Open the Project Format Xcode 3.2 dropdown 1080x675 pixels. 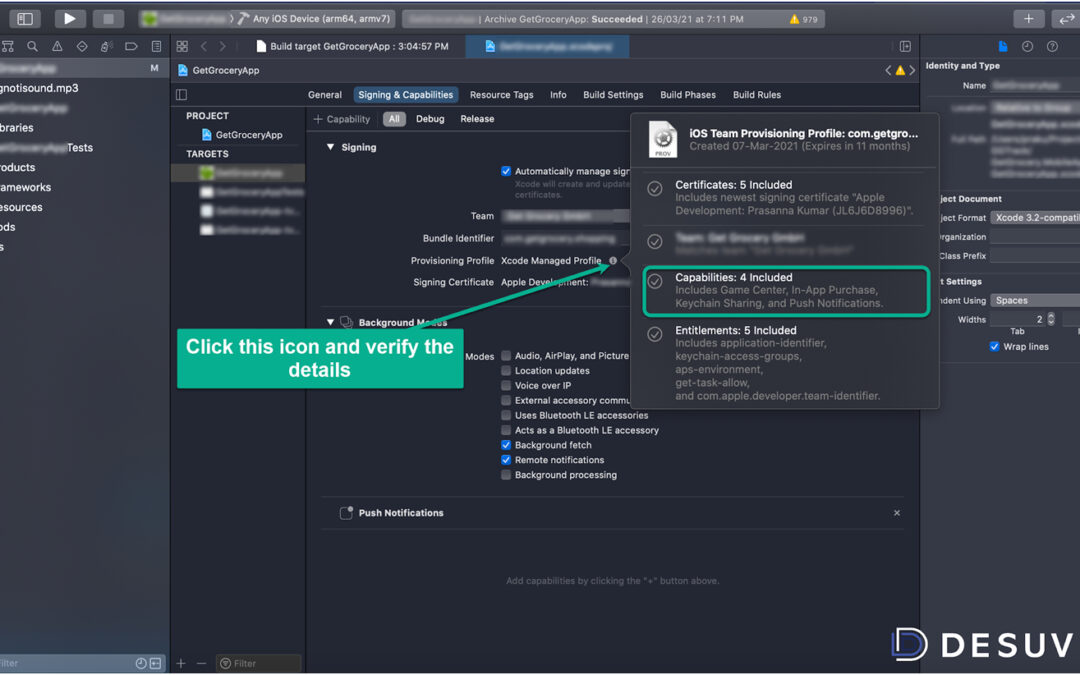click(x=1035, y=218)
